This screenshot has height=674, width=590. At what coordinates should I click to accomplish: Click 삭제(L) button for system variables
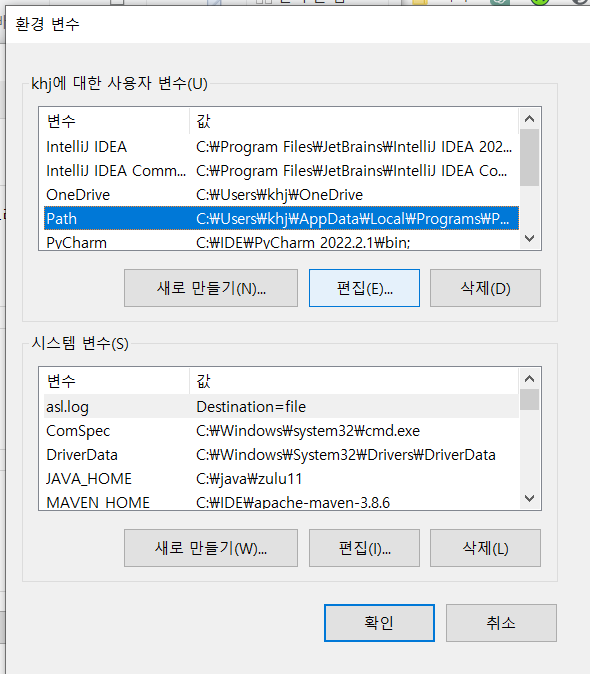[x=485, y=548]
